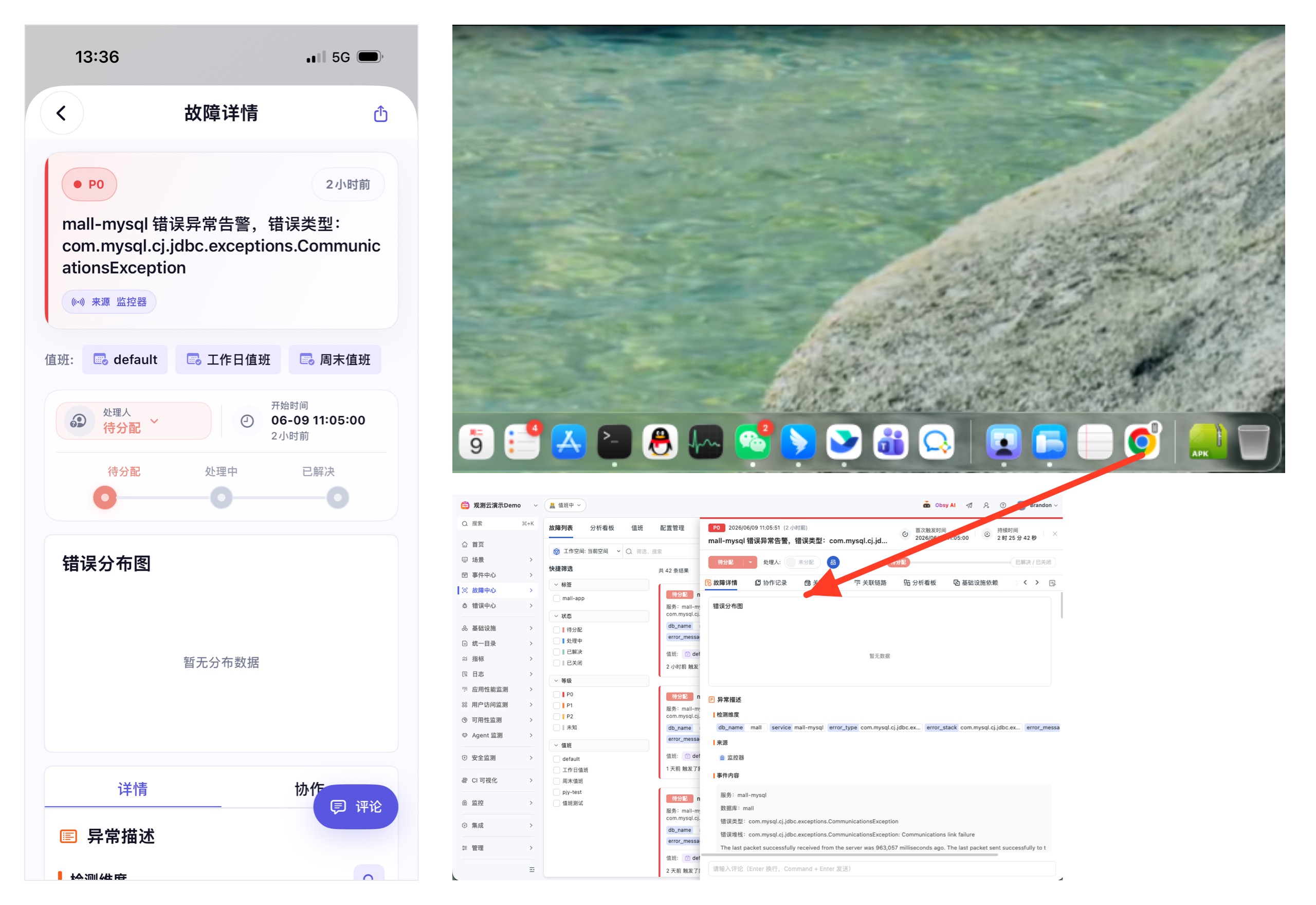The width and height of the screenshot is (1316, 905).
Task: Check the 已关闭 status filter
Action: (x=557, y=663)
